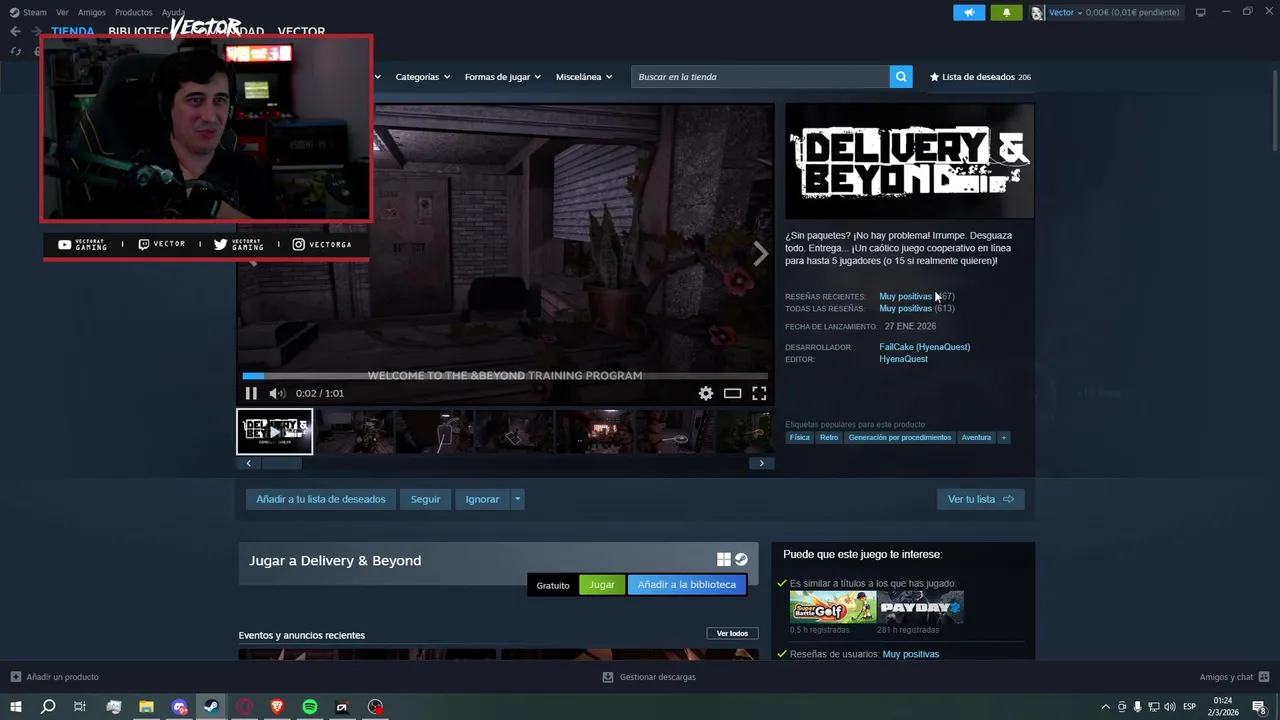Viewport: 1280px width, 720px height.
Task: Click 'Añadir un producto' at bottom
Action: [54, 677]
